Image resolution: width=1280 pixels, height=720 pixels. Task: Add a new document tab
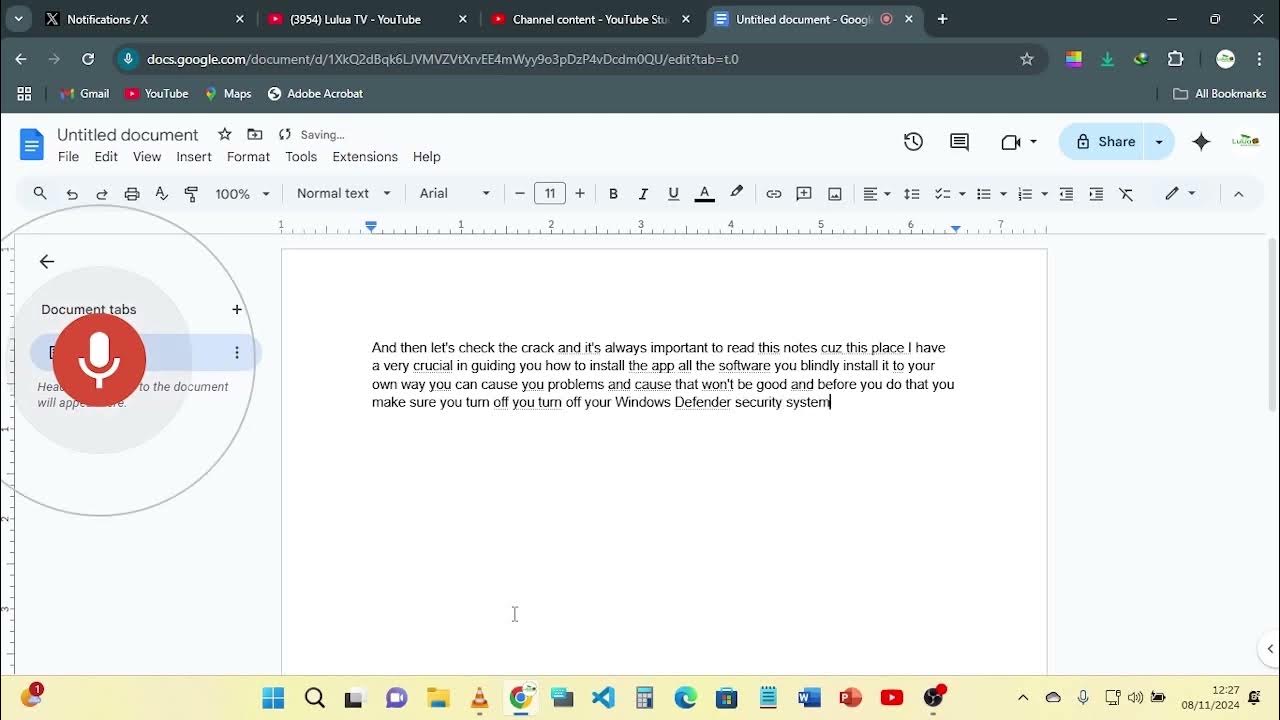(x=237, y=310)
